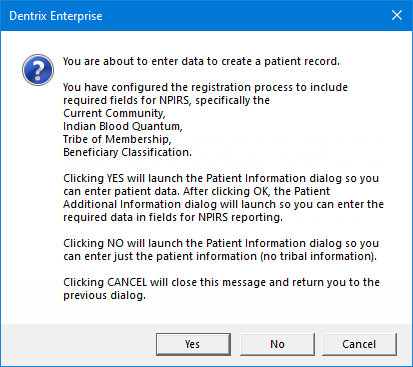Dismiss the message with Cancel

(359, 344)
